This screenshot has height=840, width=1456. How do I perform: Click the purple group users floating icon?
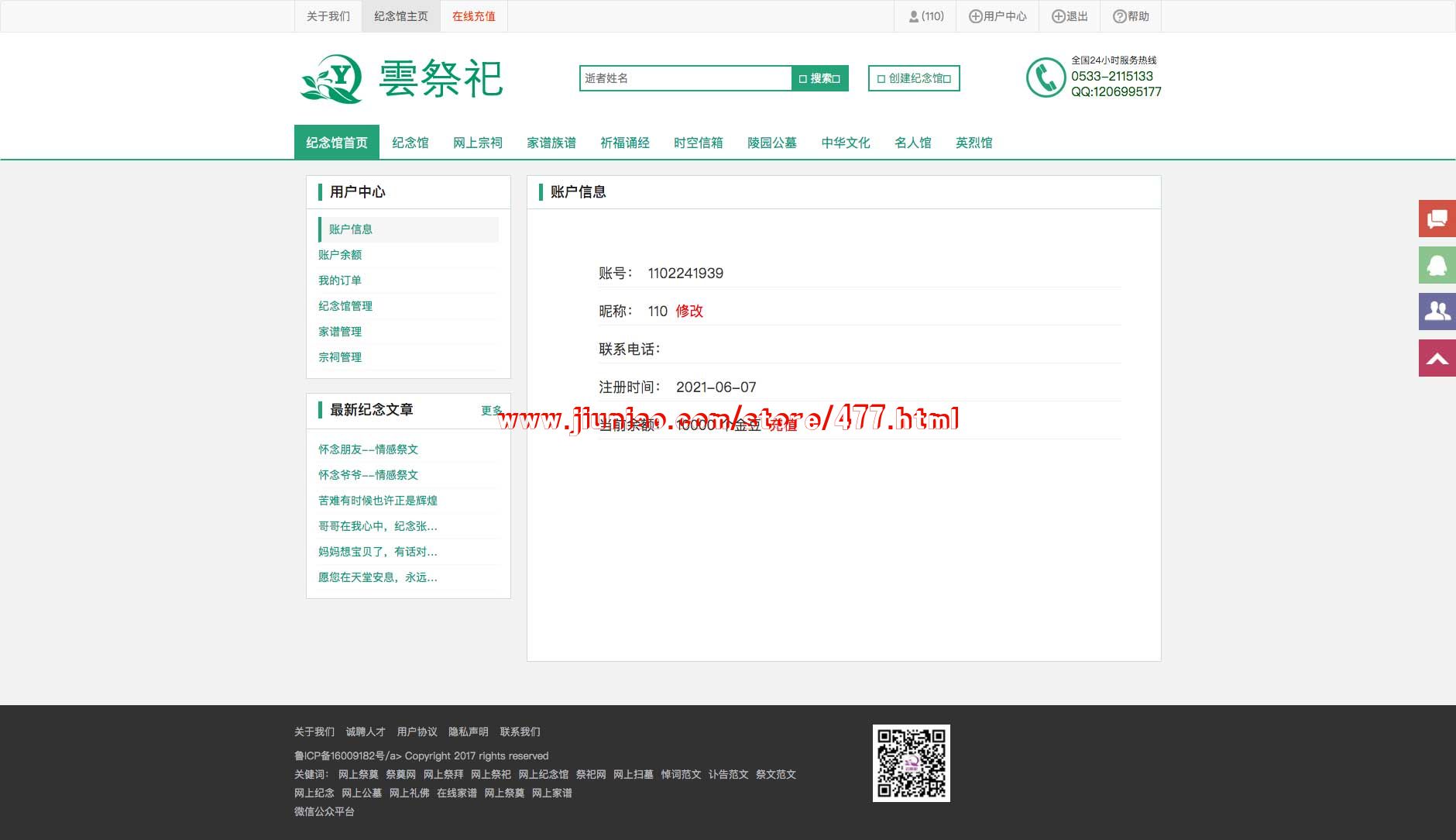point(1437,312)
